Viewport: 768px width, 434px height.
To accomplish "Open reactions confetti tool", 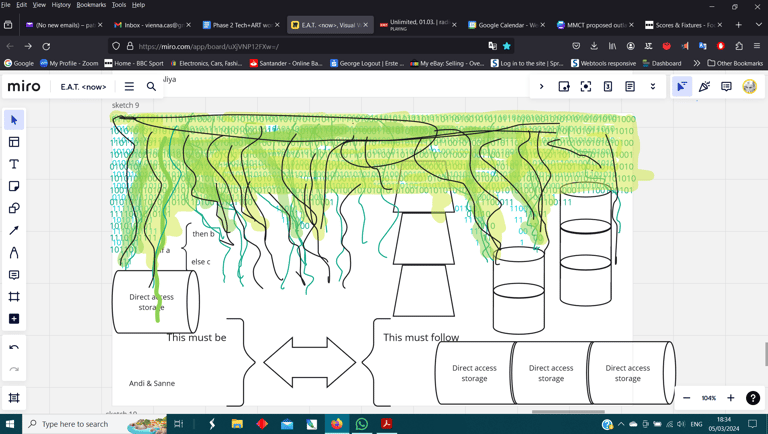I will (704, 87).
